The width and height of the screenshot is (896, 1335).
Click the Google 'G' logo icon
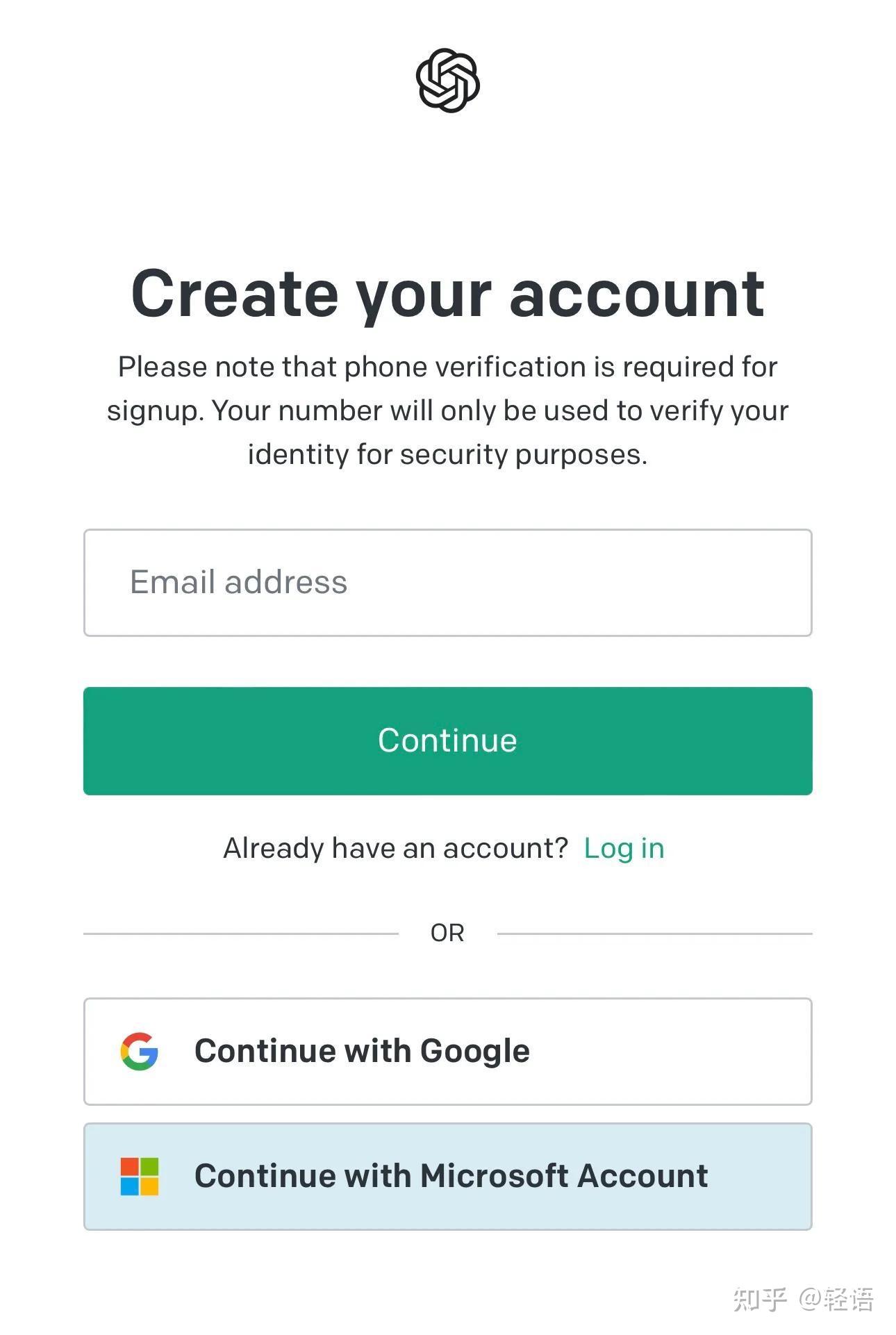pyautogui.click(x=139, y=1051)
